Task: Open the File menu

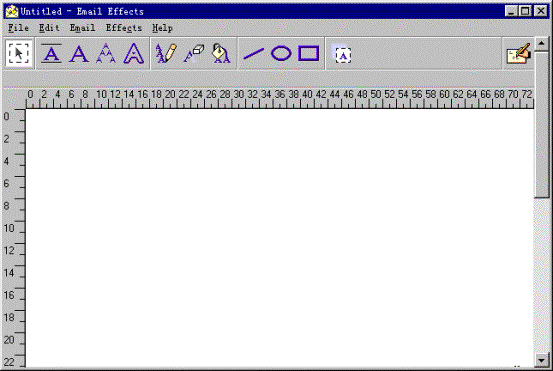Action: click(18, 28)
